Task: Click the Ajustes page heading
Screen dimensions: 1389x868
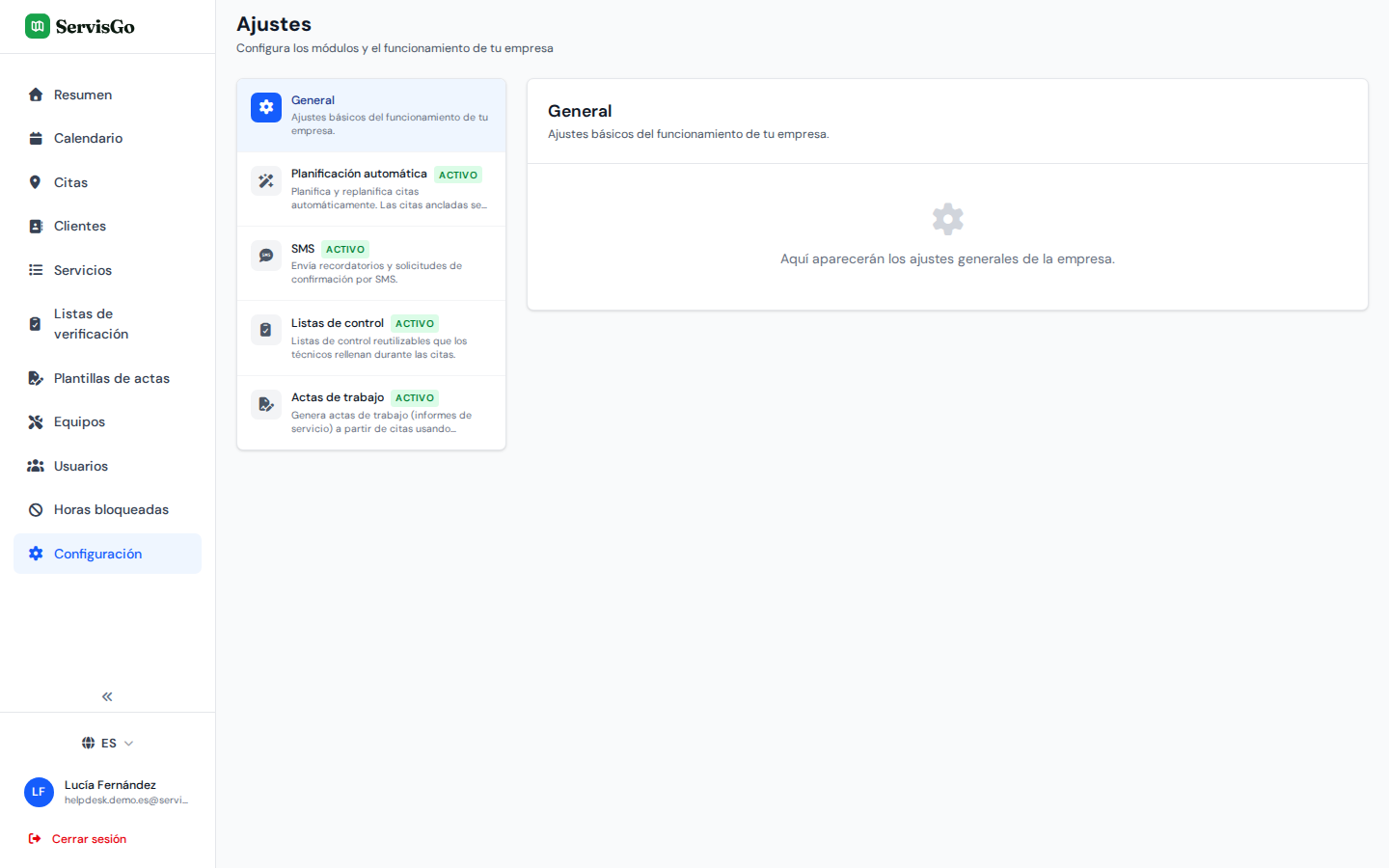Action: click(x=274, y=24)
